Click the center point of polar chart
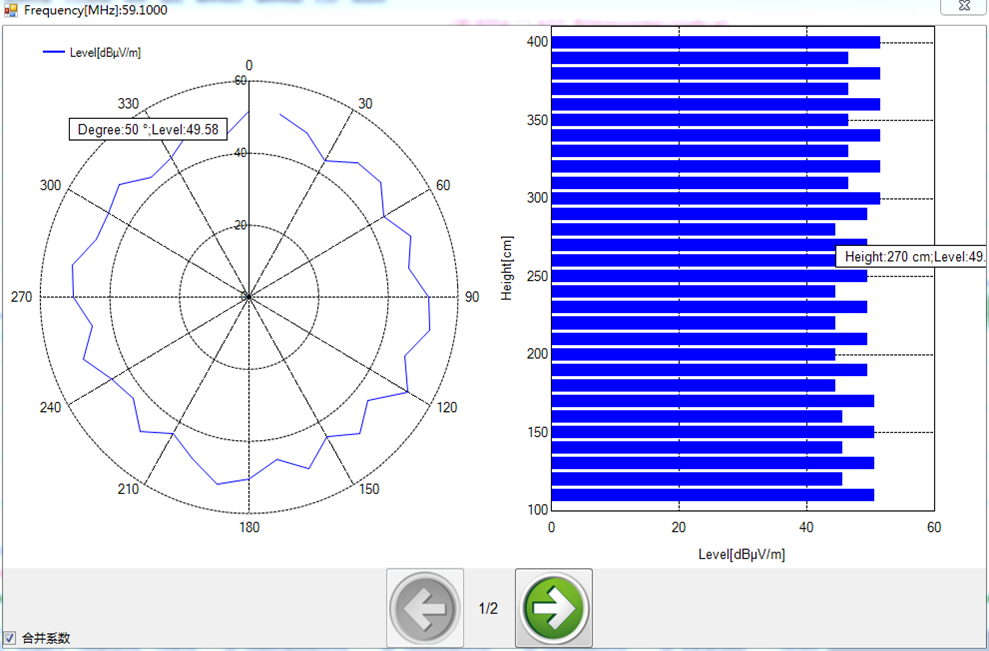The height and width of the screenshot is (651, 989). (x=249, y=297)
